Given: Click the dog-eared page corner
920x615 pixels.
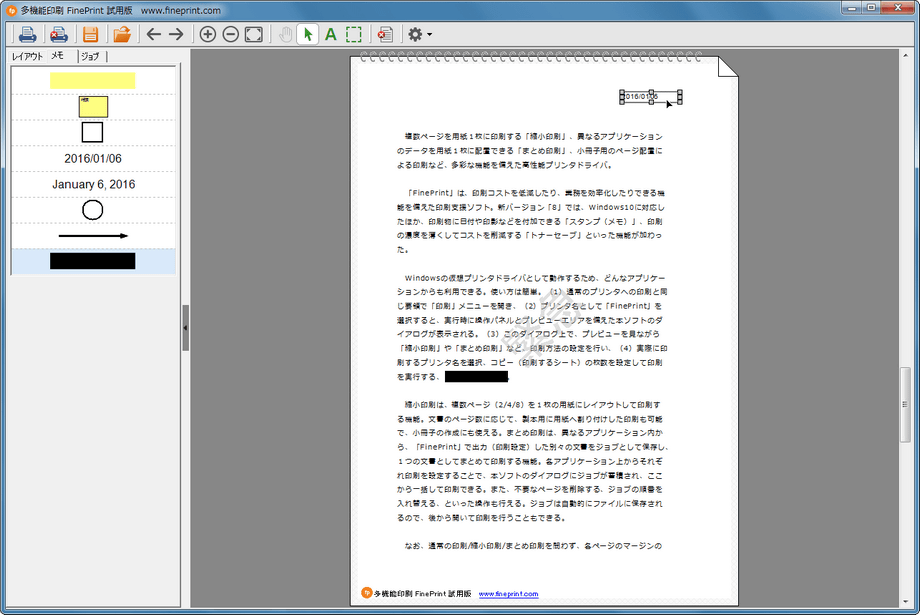Looking at the screenshot, I should pyautogui.click(x=728, y=66).
